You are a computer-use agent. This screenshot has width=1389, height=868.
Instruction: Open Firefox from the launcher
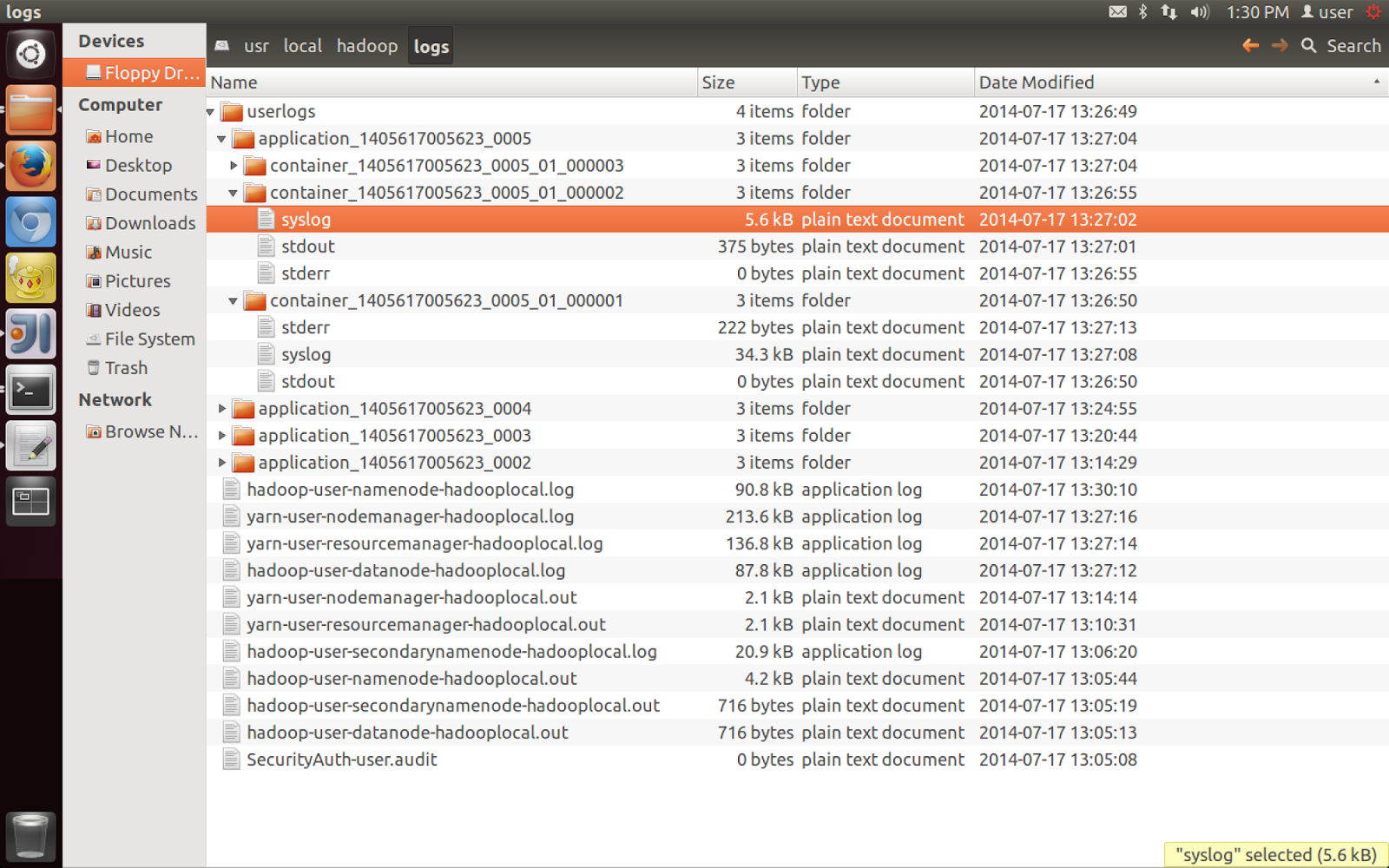30,165
